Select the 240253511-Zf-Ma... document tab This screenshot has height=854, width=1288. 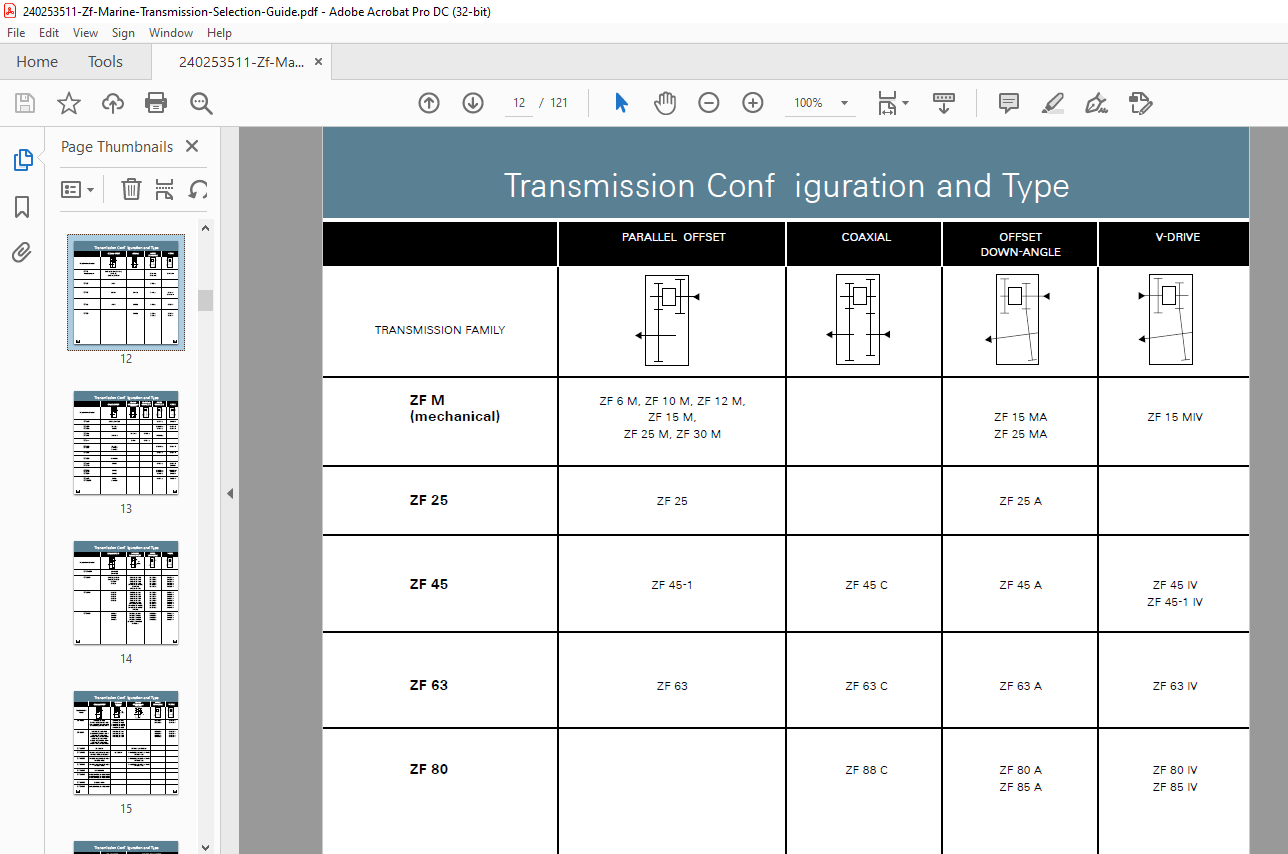(x=241, y=62)
